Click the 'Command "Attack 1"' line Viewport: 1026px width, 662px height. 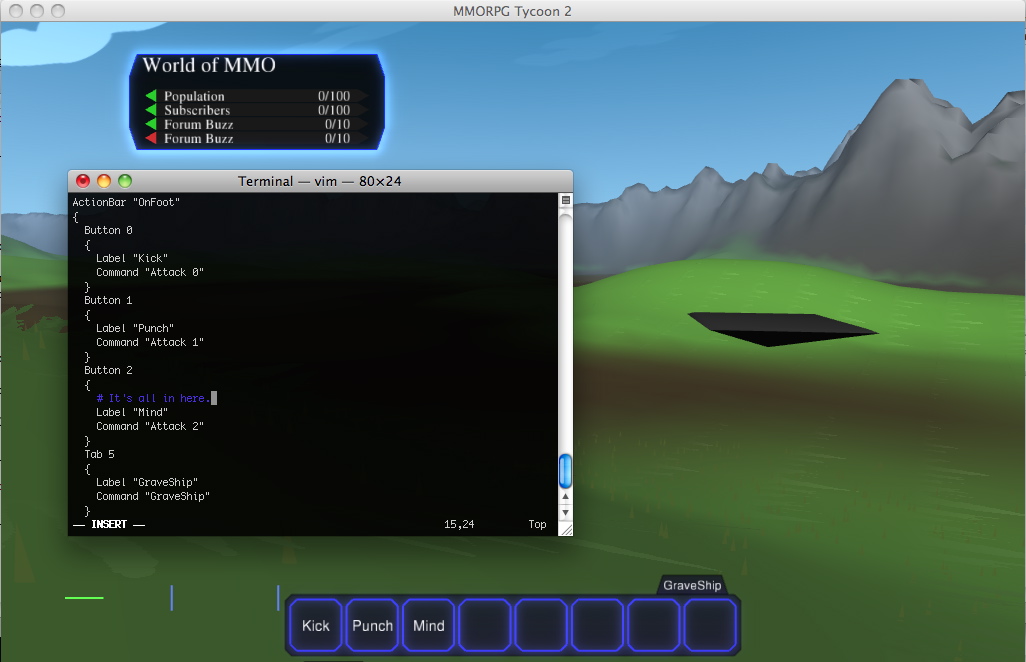pyautogui.click(x=150, y=342)
